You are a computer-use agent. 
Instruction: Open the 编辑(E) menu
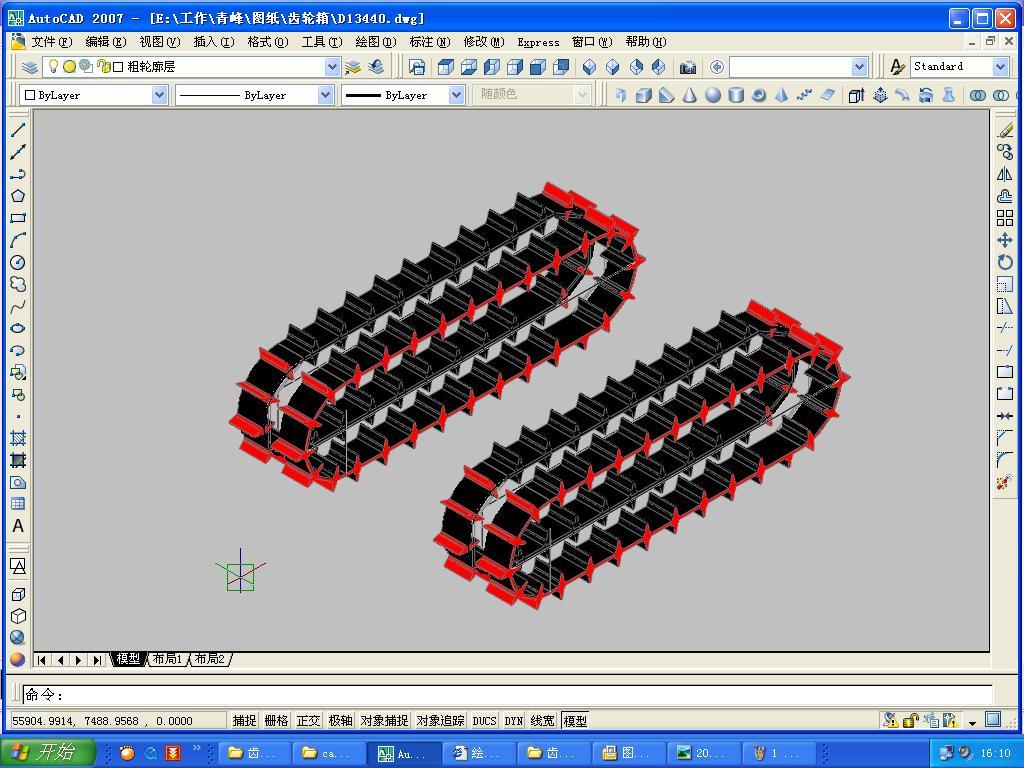[x=105, y=42]
